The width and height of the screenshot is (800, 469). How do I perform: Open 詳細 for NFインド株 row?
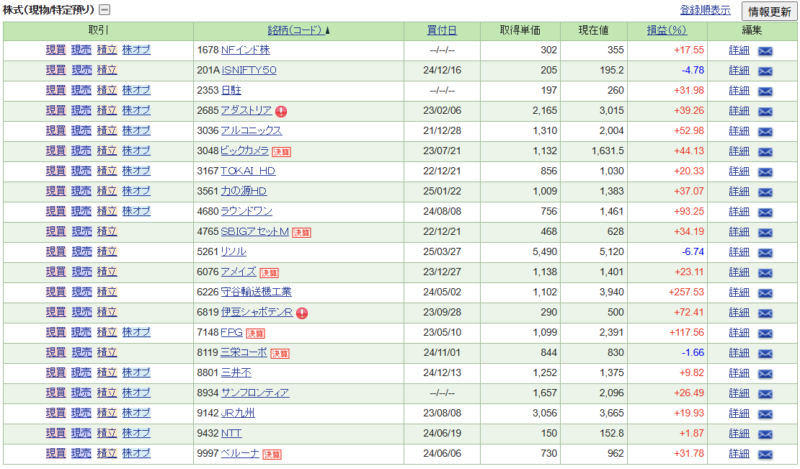pyautogui.click(x=739, y=50)
